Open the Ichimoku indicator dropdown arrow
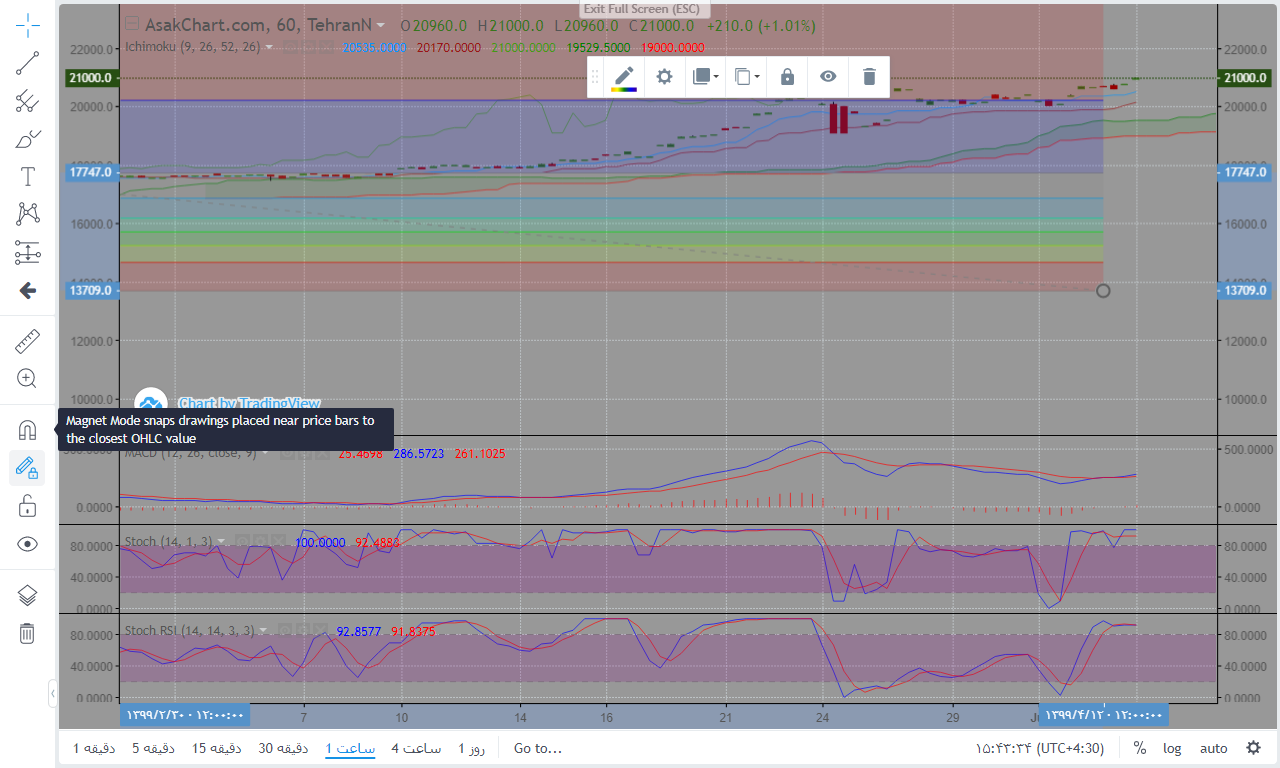This screenshot has height=768, width=1280. click(269, 47)
